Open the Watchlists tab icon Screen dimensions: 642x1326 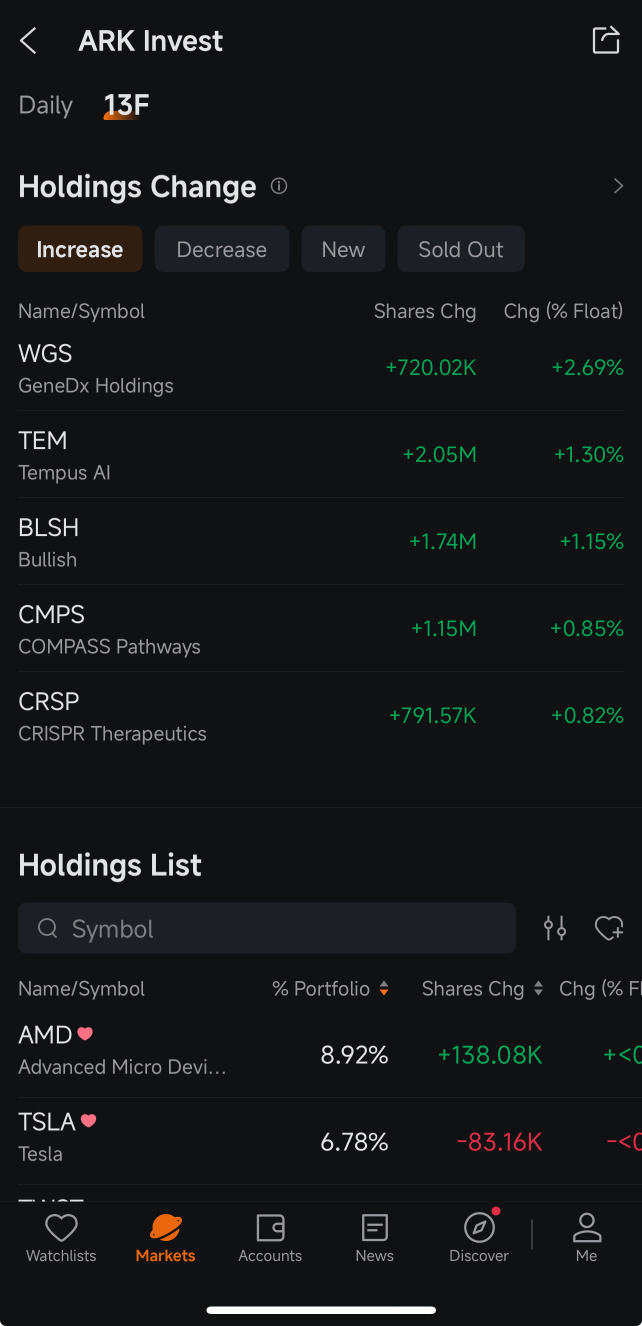61,1228
